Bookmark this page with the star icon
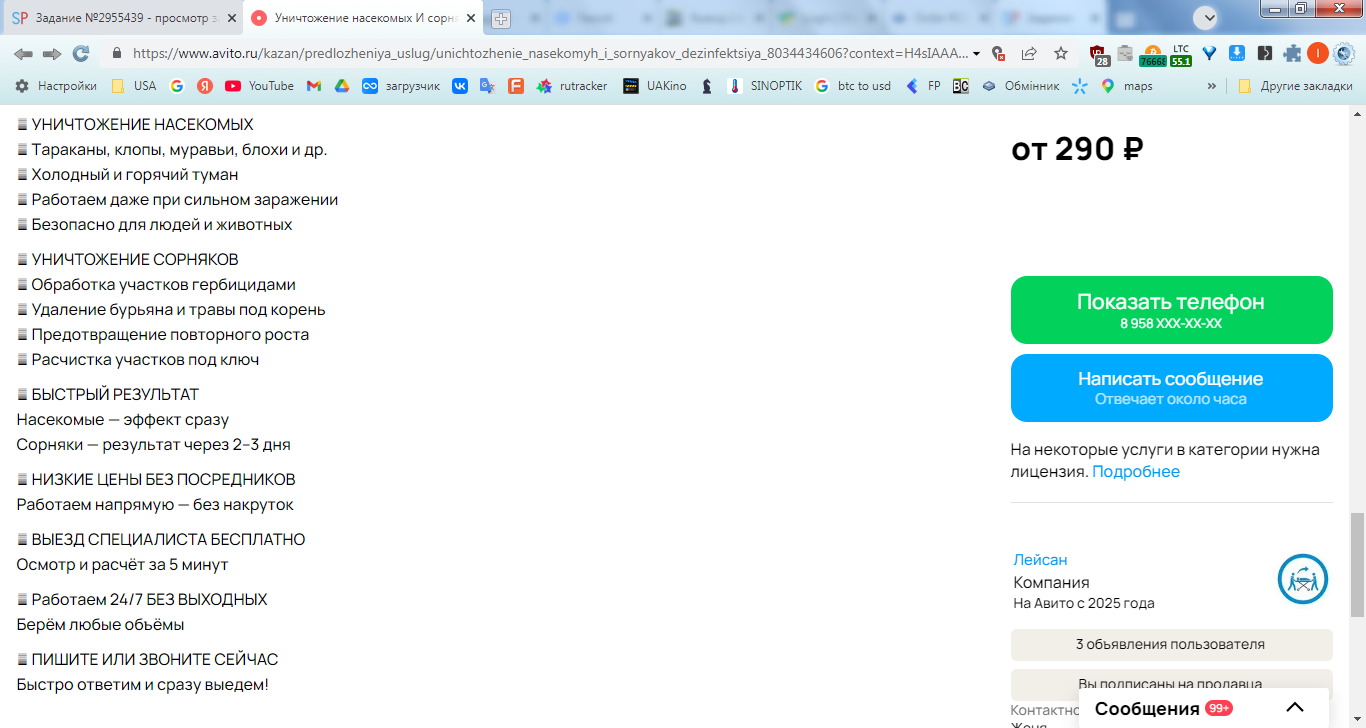This screenshot has height=728, width=1366. click(1061, 53)
